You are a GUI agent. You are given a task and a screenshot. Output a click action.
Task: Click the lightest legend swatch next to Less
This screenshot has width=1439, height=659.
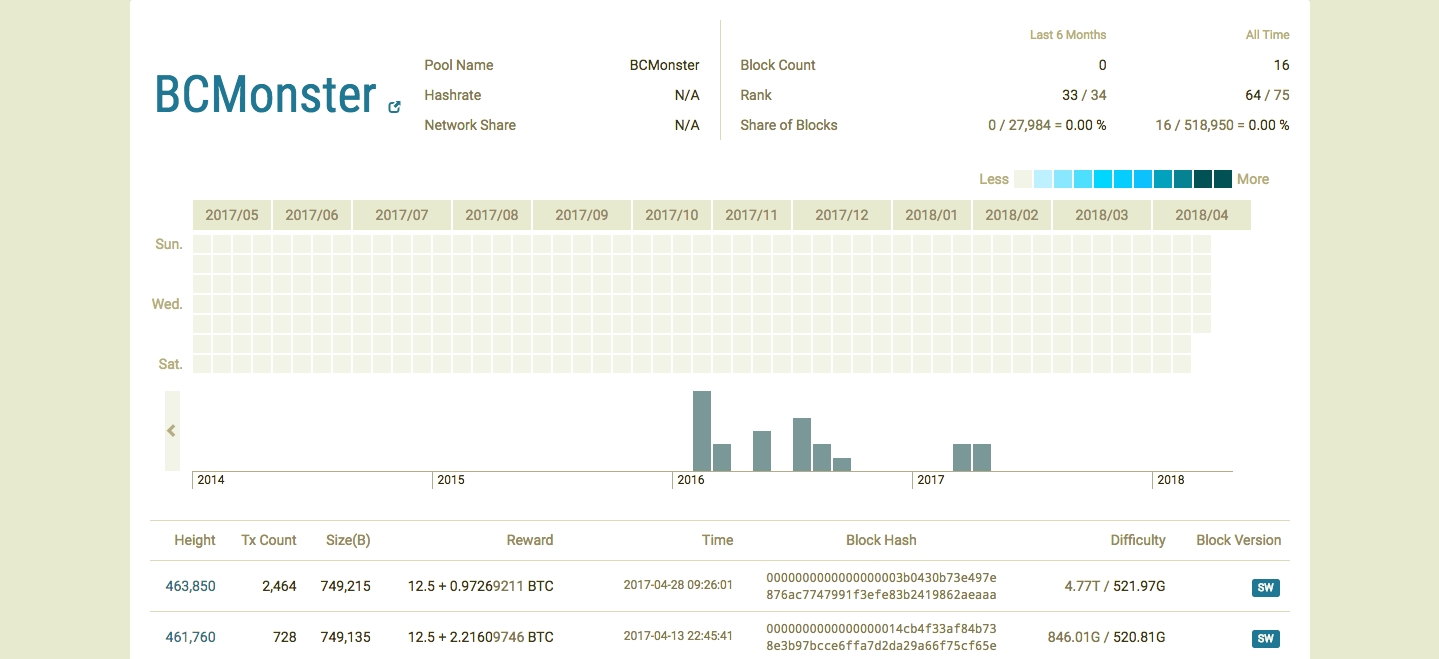[1023, 179]
